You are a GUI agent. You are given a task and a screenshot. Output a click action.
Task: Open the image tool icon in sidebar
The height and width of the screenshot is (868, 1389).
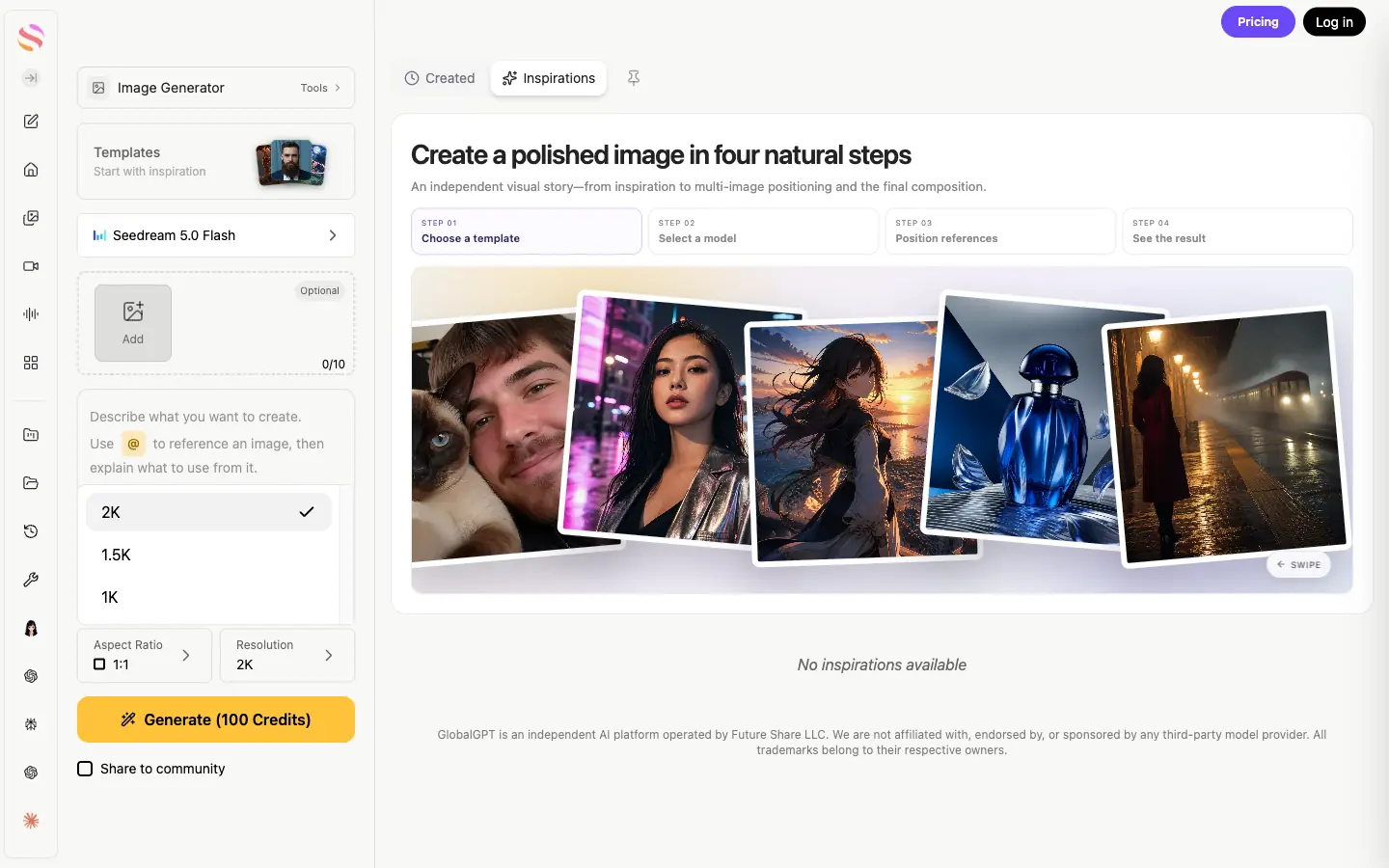tap(31, 218)
